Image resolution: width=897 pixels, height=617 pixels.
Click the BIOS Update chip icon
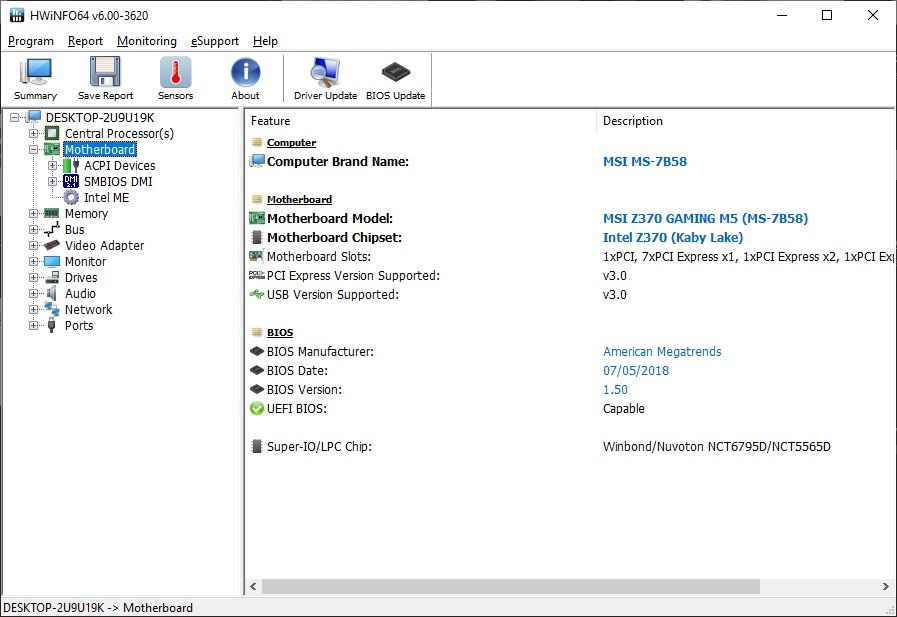click(x=395, y=72)
